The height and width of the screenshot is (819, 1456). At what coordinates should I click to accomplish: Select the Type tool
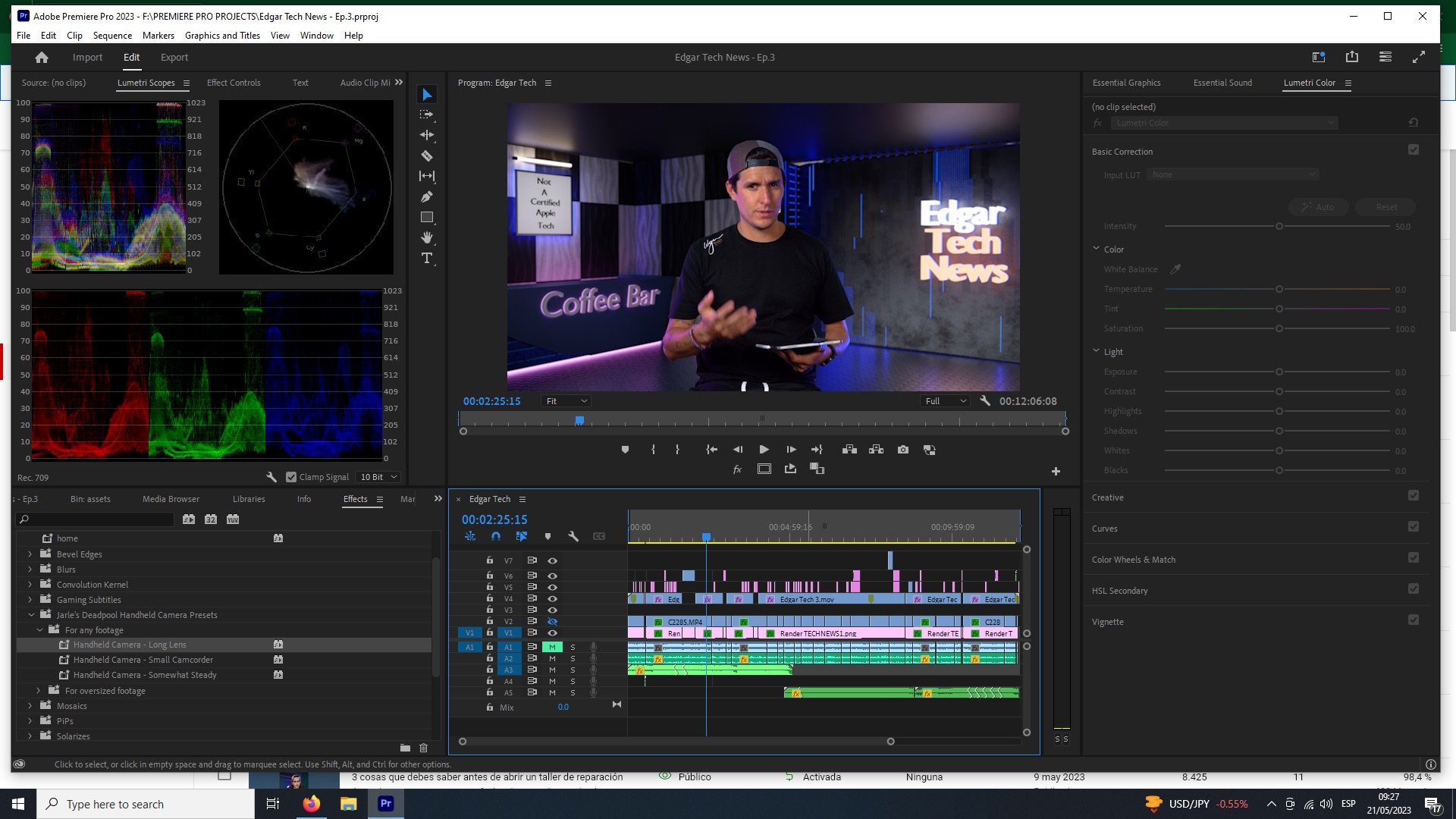click(427, 259)
